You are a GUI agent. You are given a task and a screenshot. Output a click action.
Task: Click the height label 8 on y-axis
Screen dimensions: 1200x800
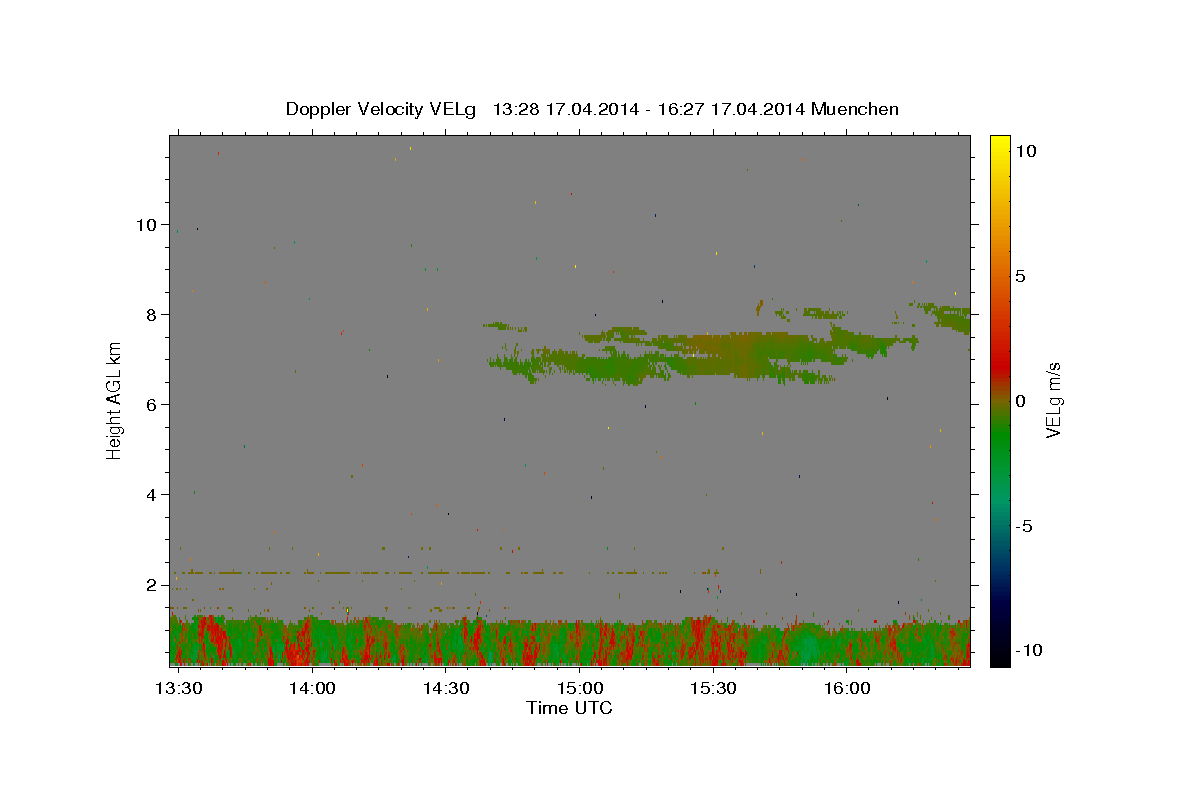coord(151,315)
